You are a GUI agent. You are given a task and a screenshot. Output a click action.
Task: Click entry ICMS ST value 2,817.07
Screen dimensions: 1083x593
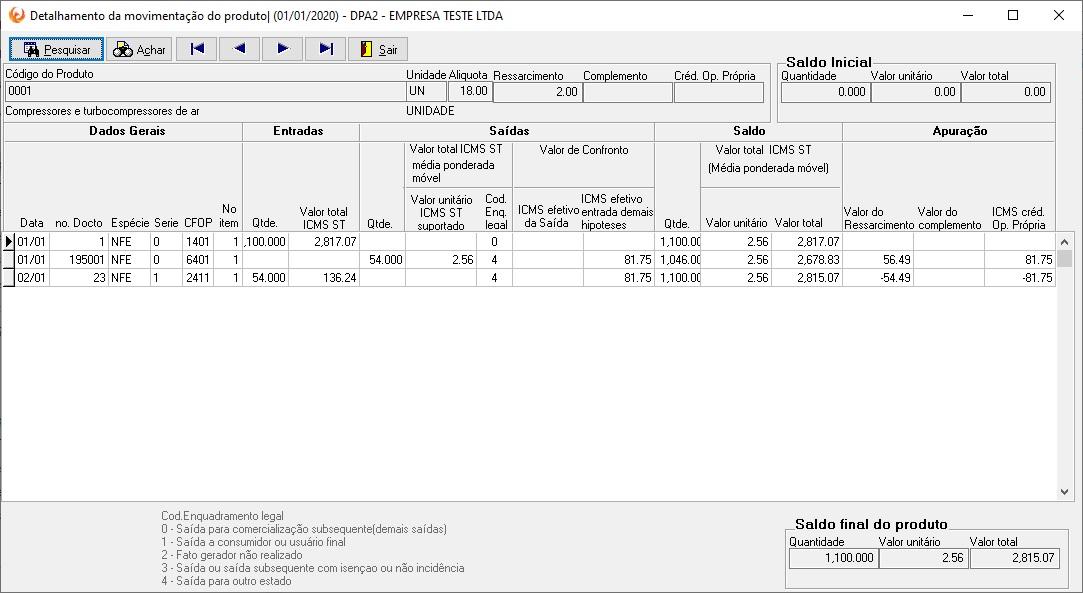point(323,242)
